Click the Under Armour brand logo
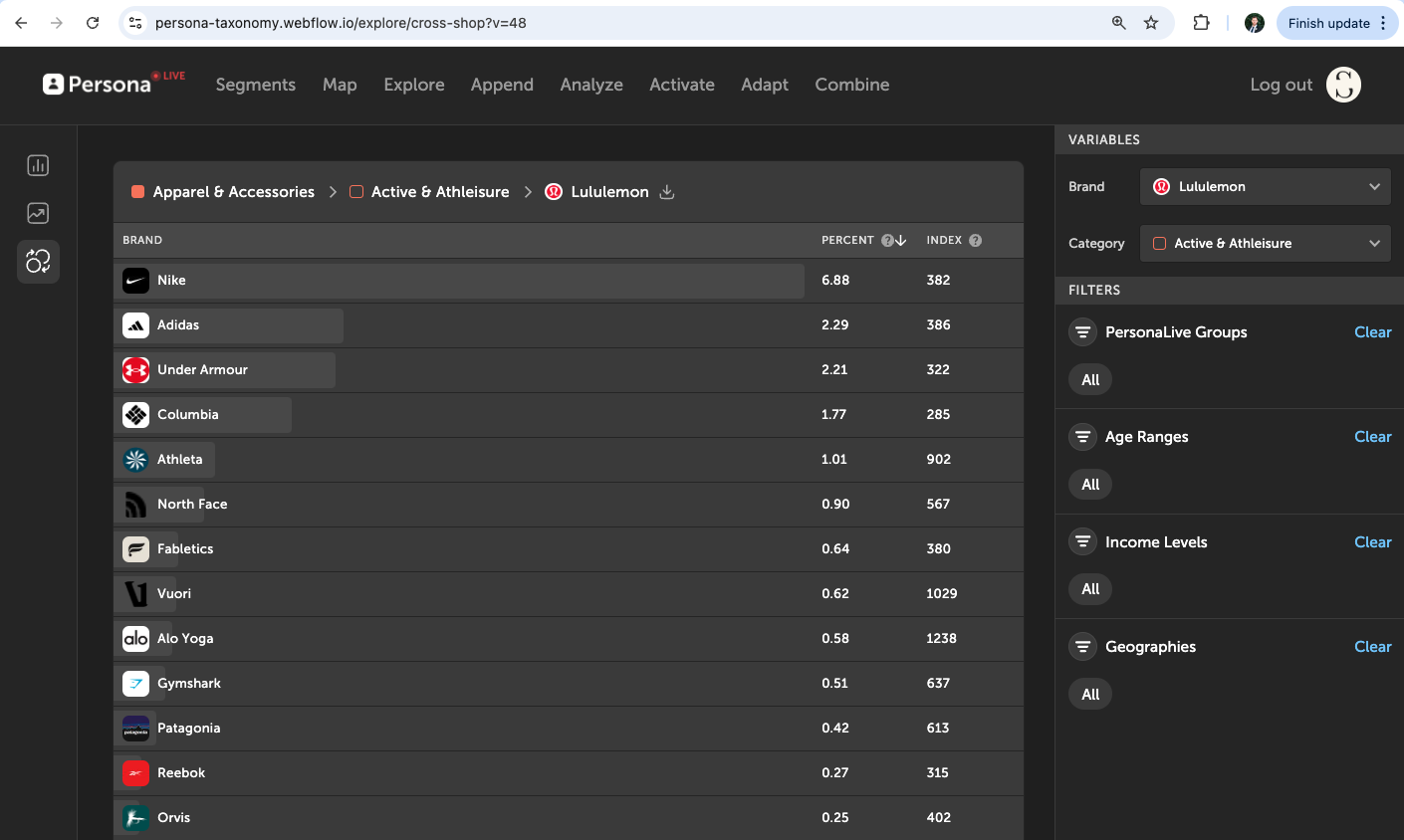This screenshot has height=840, width=1404. pyautogui.click(x=136, y=370)
